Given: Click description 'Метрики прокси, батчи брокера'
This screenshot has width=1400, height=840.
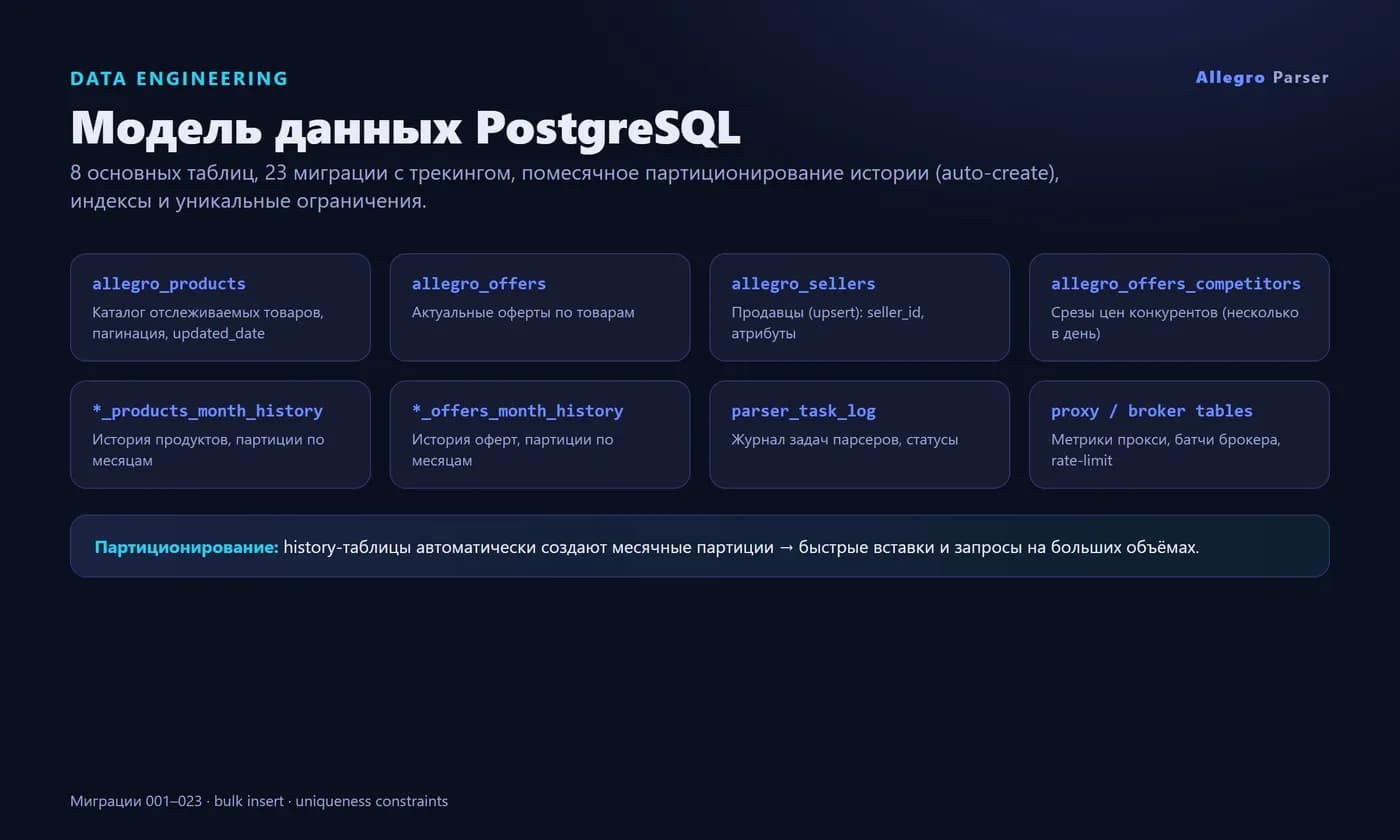Looking at the screenshot, I should (x=1164, y=440).
